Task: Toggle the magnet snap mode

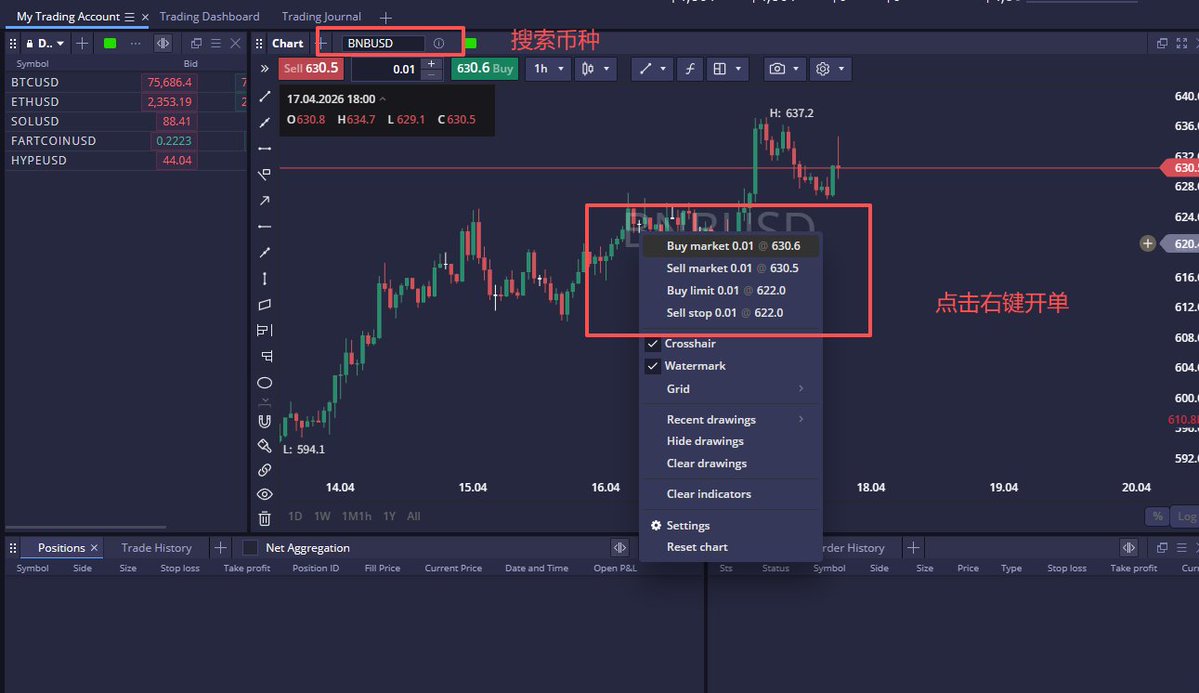Action: tap(265, 421)
